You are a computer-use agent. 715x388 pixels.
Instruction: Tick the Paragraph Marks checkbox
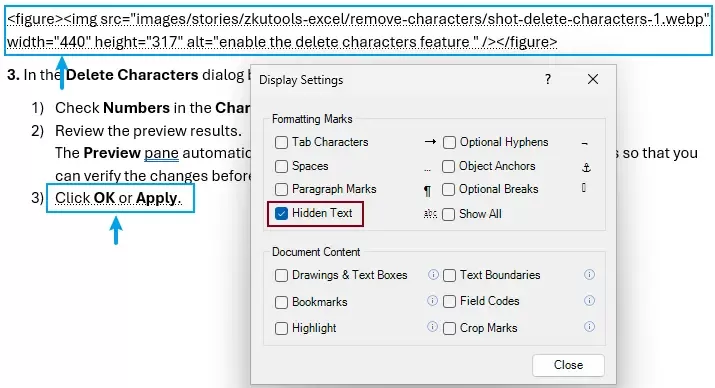(x=281, y=189)
